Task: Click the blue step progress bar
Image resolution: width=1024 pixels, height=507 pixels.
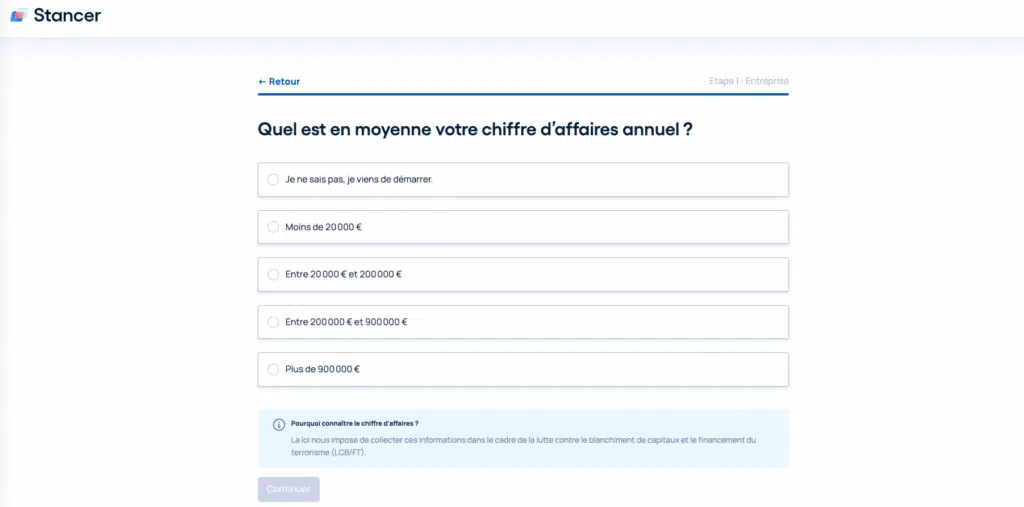Action: (x=523, y=94)
